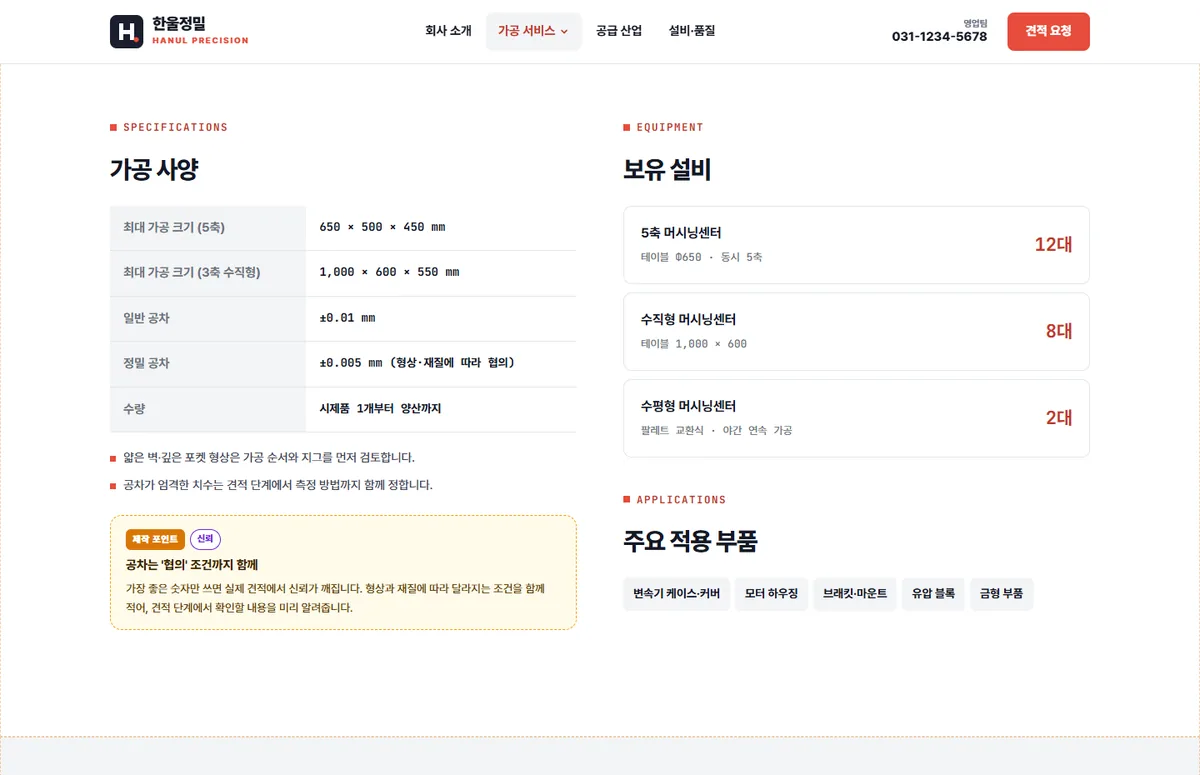Click the 12대 count text
1200x775 pixels.
coord(1053,245)
